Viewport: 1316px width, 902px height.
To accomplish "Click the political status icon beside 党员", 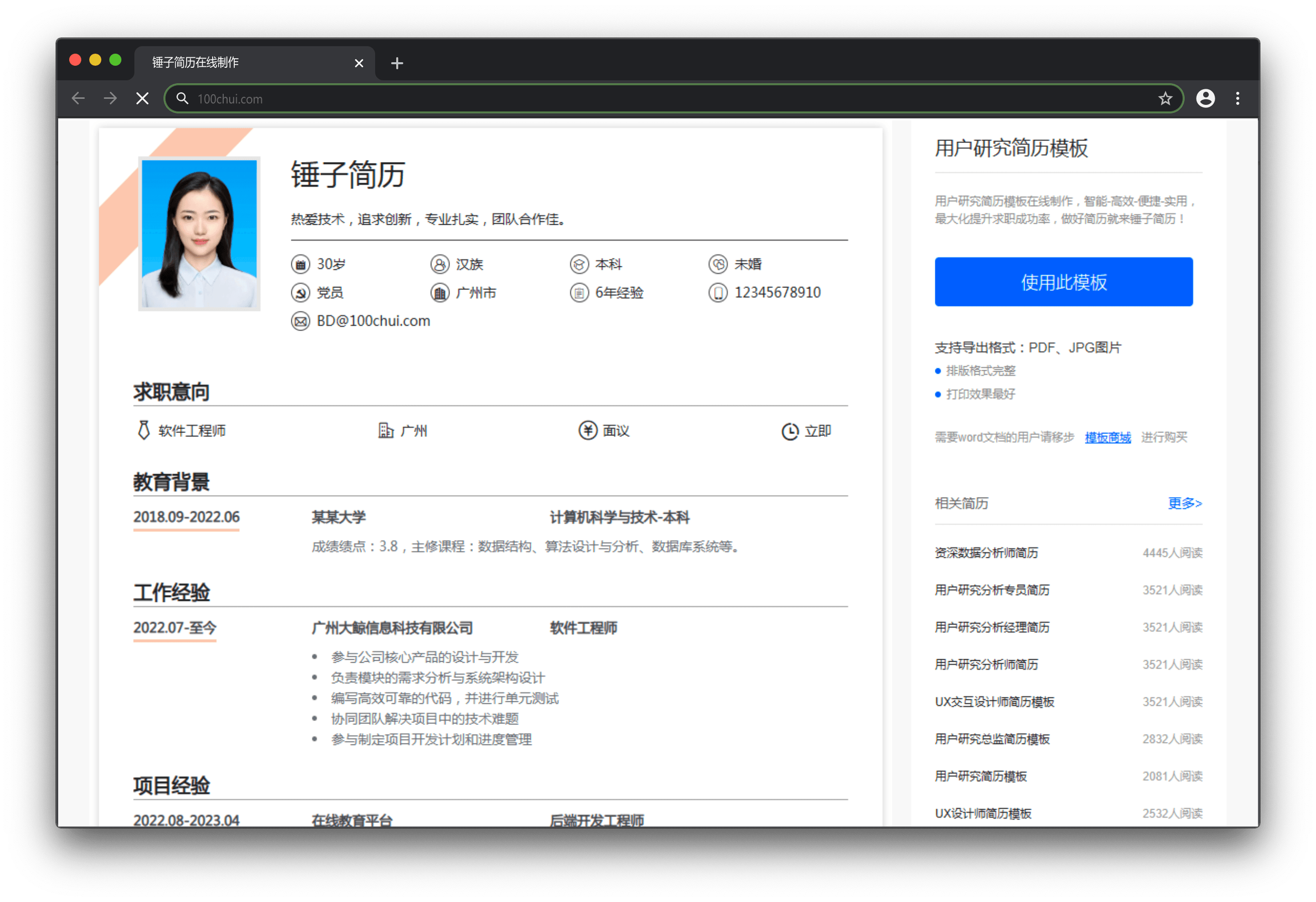I will (x=300, y=292).
